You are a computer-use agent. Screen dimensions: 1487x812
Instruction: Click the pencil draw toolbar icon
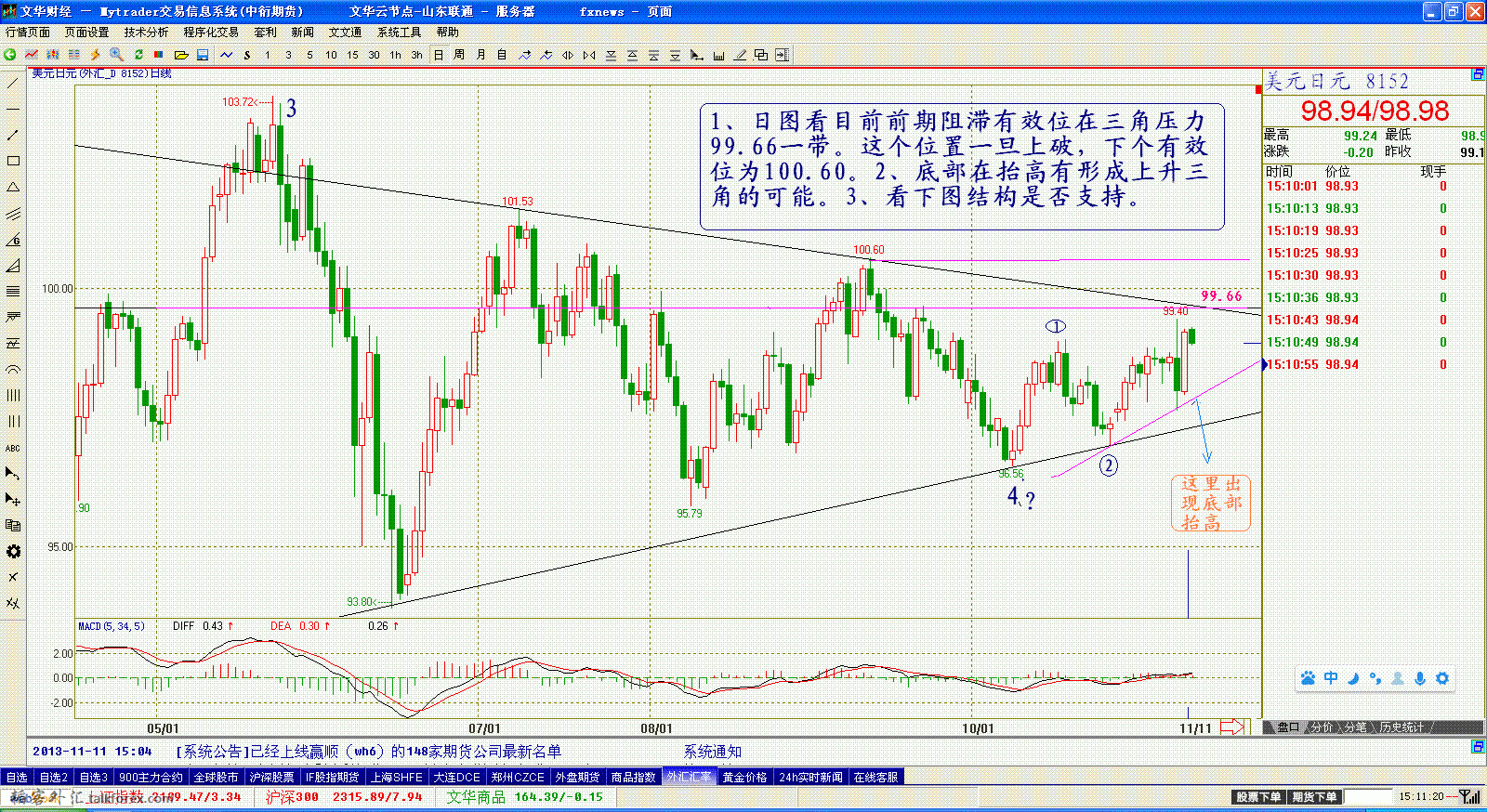tap(740, 55)
